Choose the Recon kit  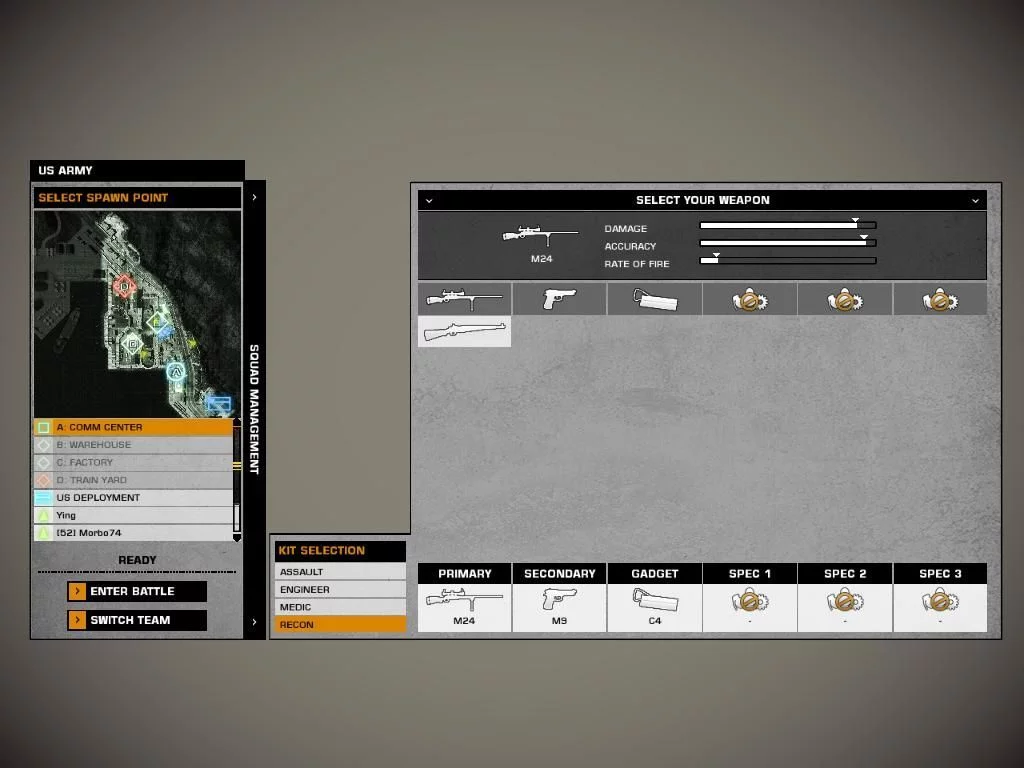340,624
